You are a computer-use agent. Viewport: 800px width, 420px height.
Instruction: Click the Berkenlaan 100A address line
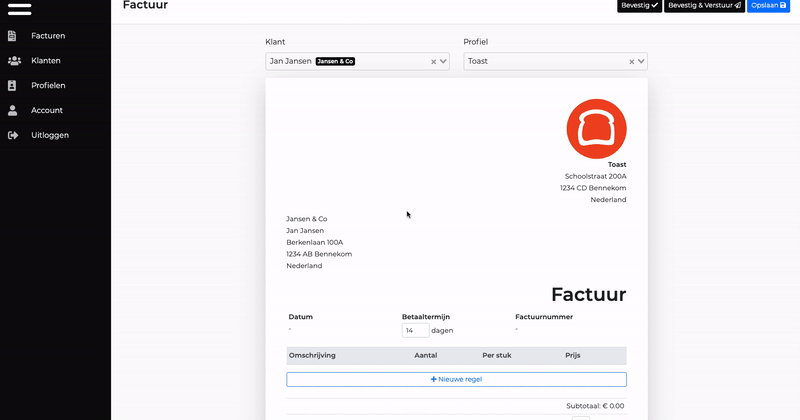coord(315,242)
